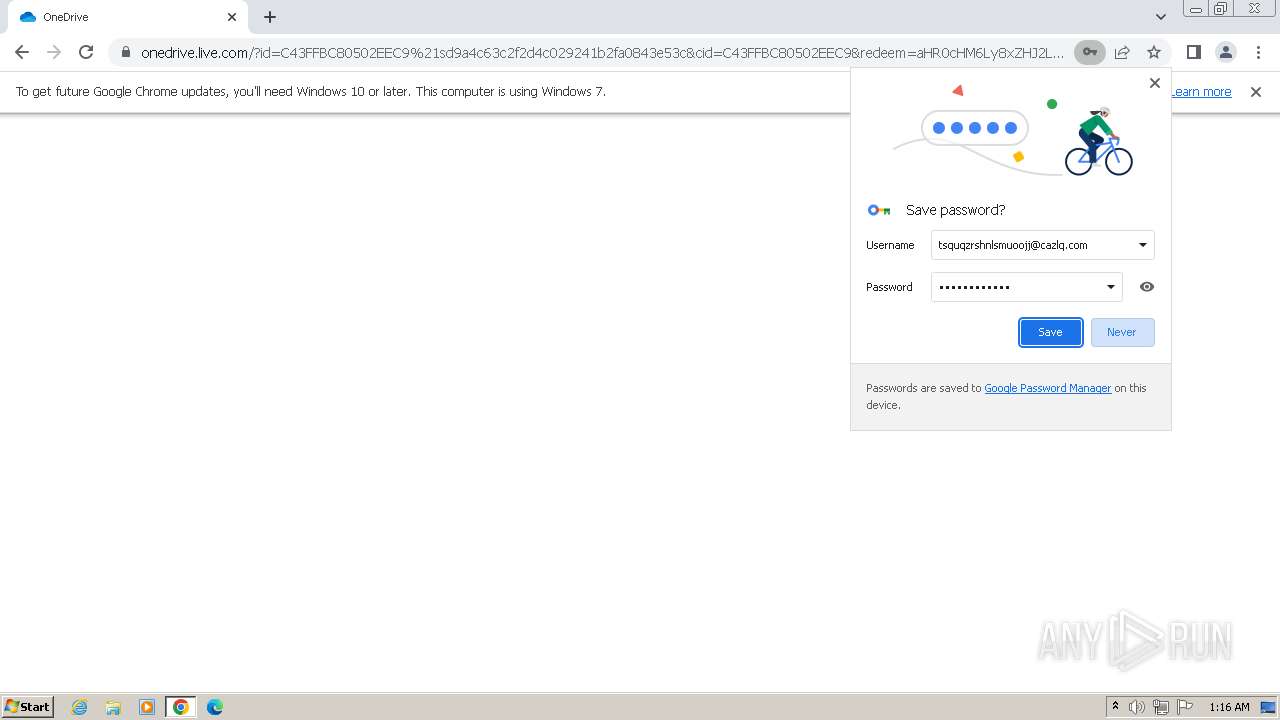This screenshot has height=720, width=1280.
Task: Open Chrome three-dot menu
Action: (1257, 52)
